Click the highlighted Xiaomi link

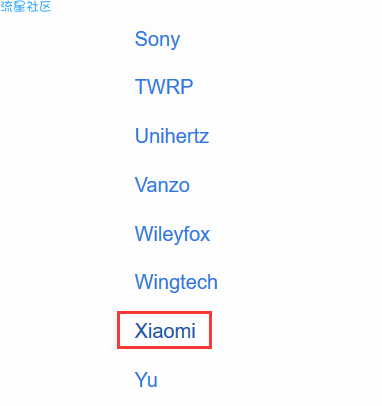coord(165,331)
